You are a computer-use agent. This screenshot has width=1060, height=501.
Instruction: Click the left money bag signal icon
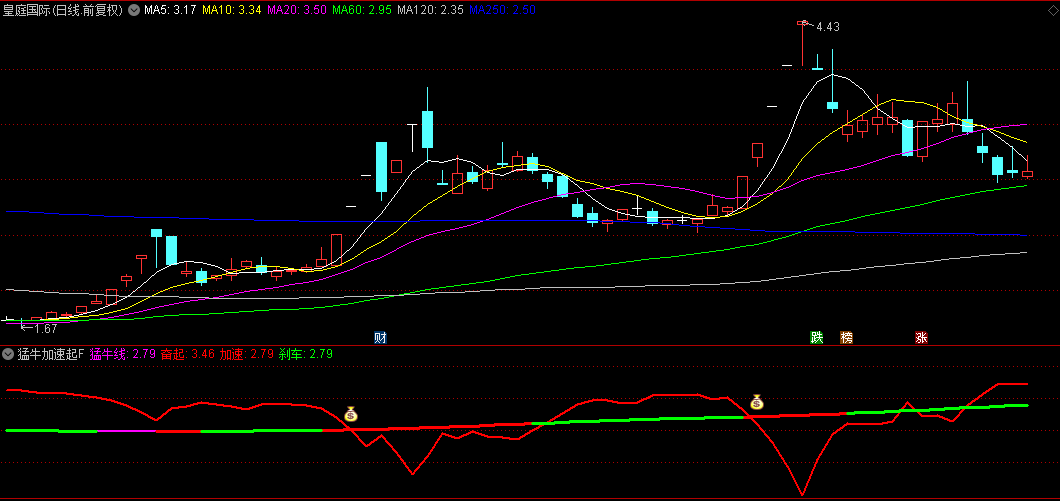(350, 413)
